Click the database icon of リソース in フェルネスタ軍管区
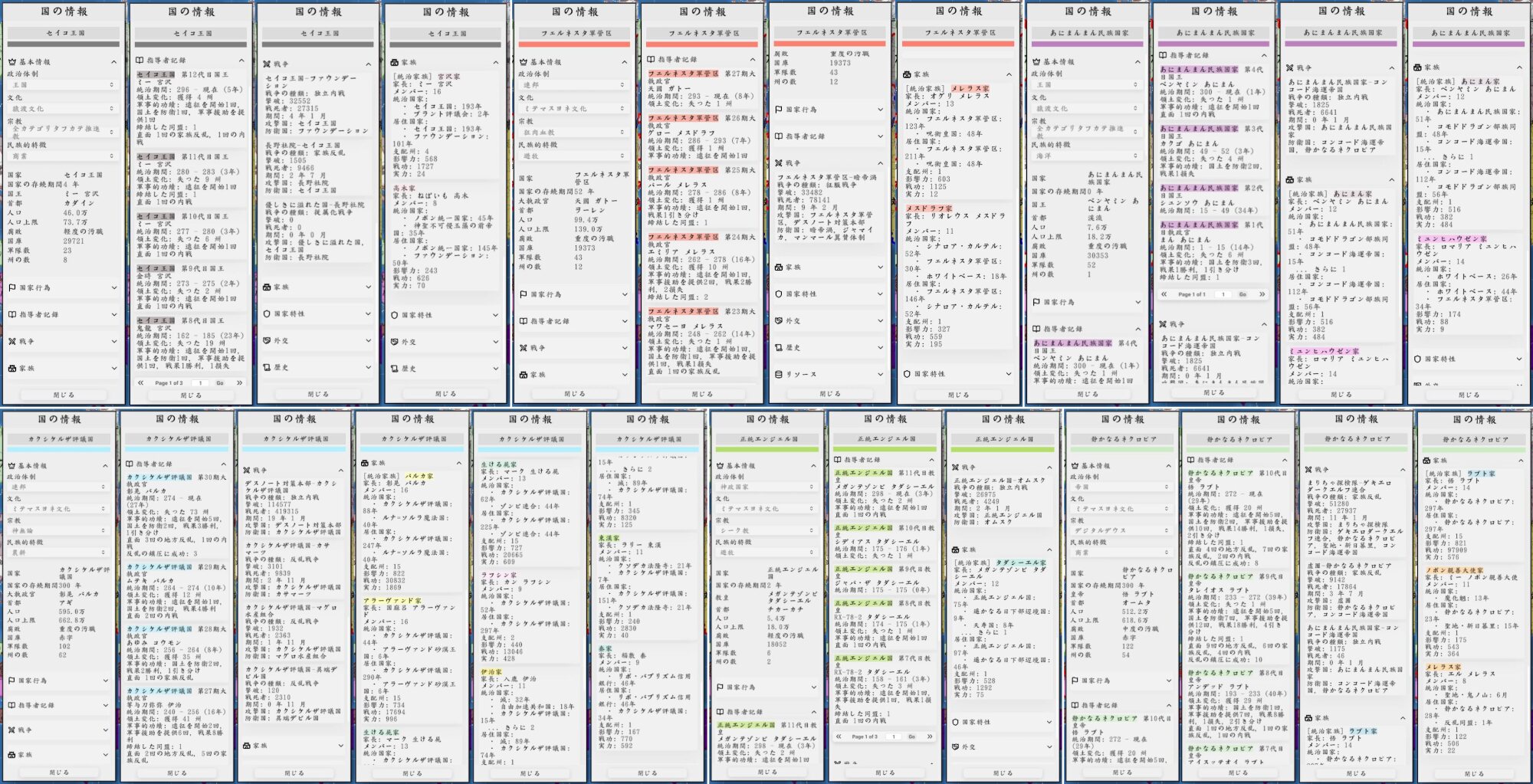This screenshot has width=1533, height=784. coord(779,375)
